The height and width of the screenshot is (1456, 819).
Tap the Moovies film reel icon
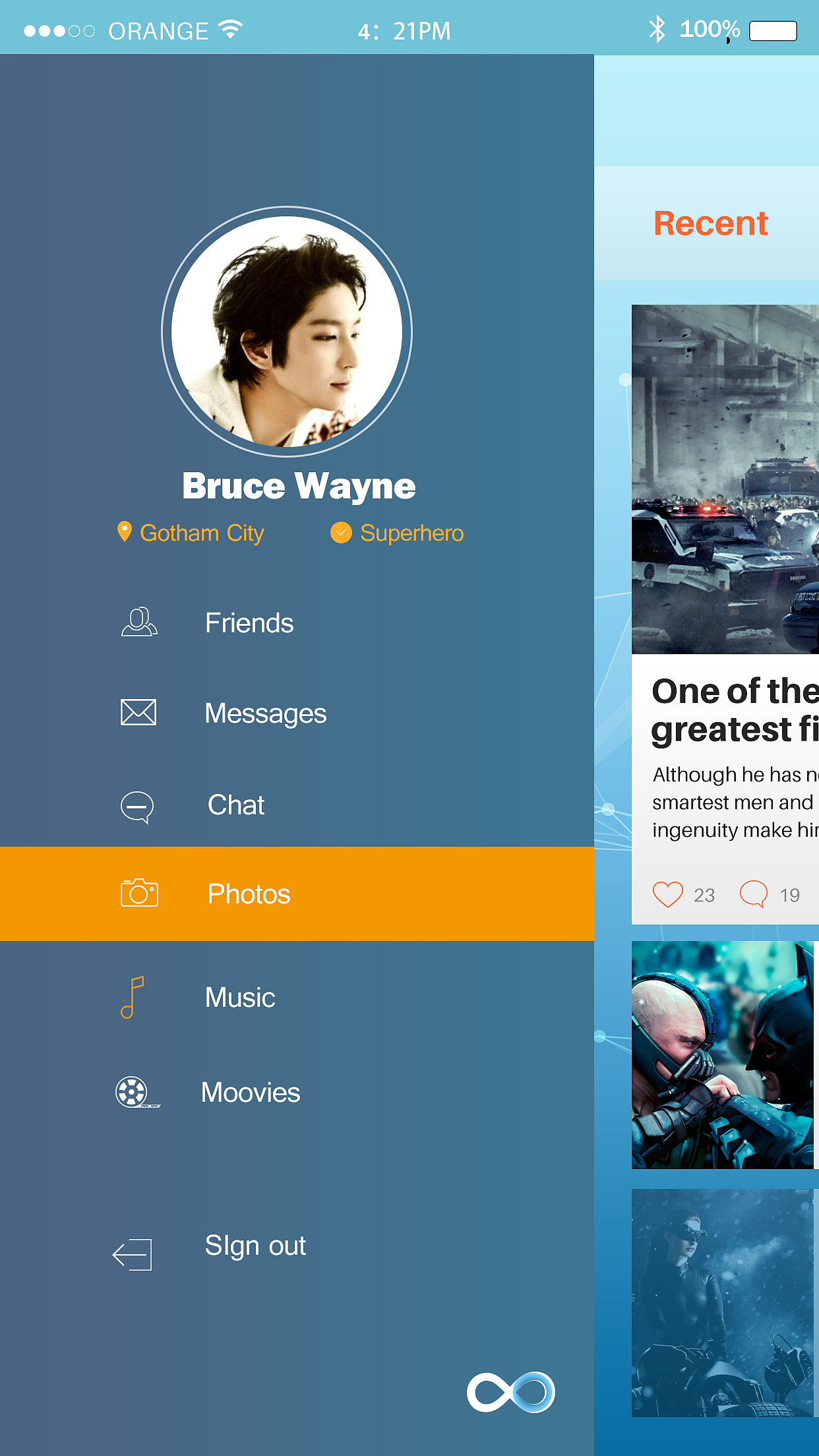coord(137,1093)
